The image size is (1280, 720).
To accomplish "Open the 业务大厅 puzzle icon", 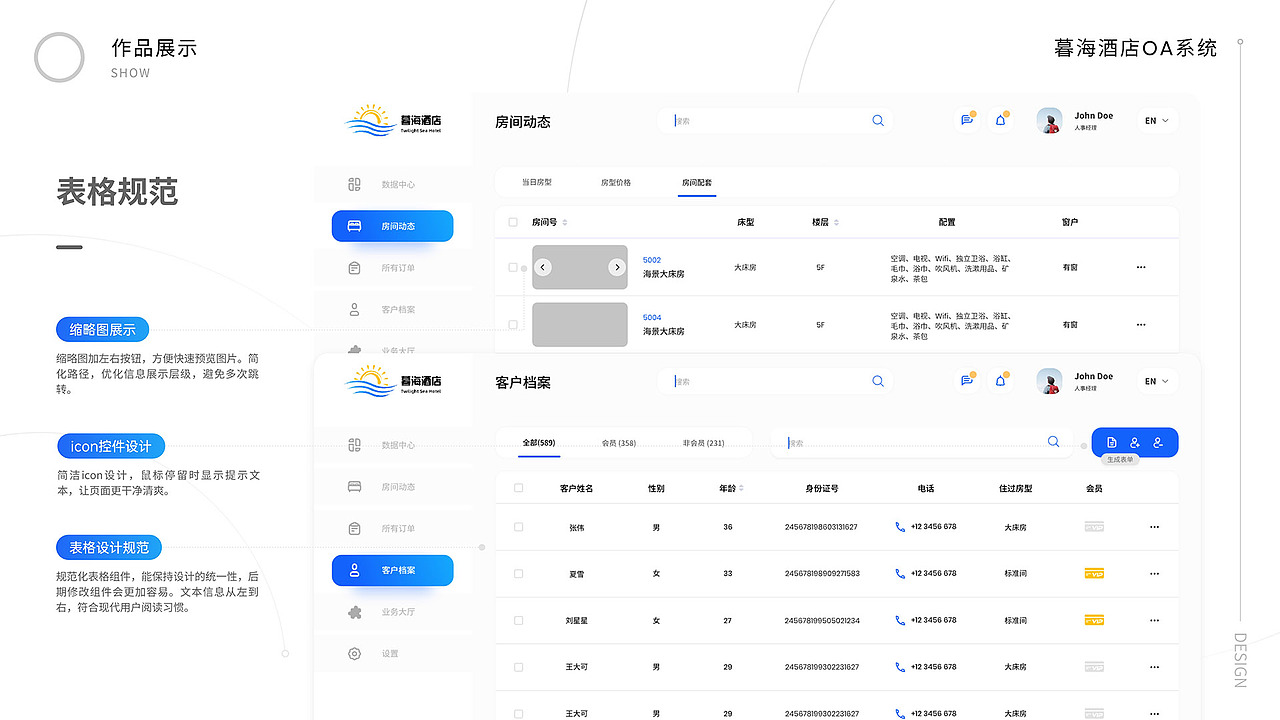I will point(354,611).
